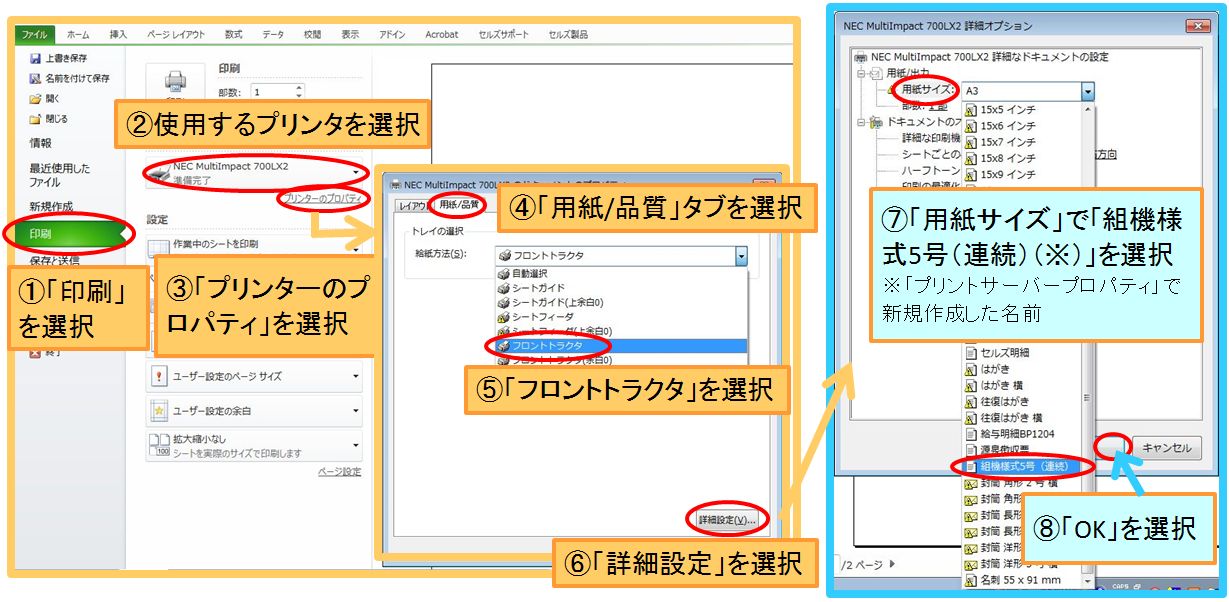Switch to the アドイン ribbon tab

392,35
